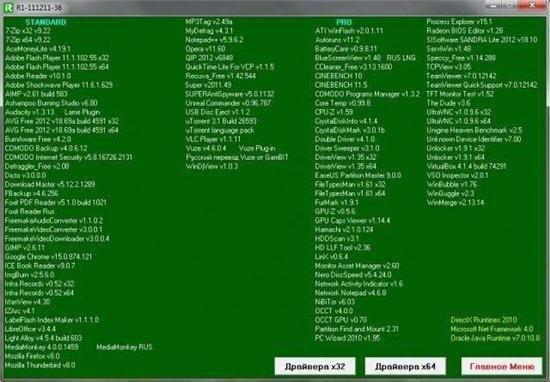Select Mozilla Thunderbird v8.0
Viewport: 550px width, 382px height.
(40, 365)
